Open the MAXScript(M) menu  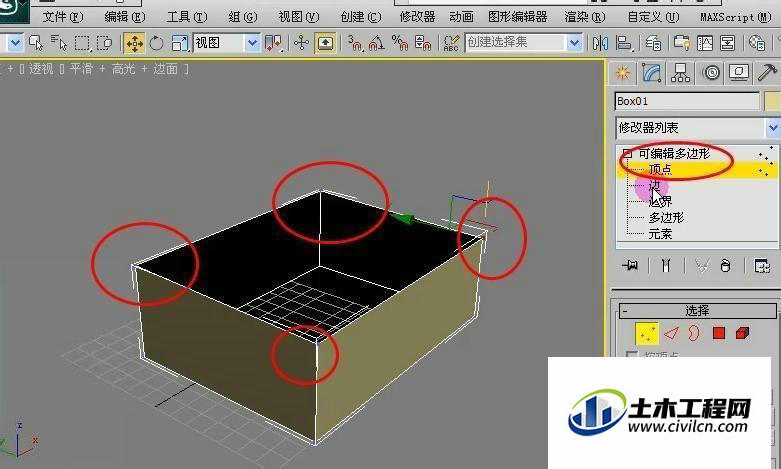736,17
